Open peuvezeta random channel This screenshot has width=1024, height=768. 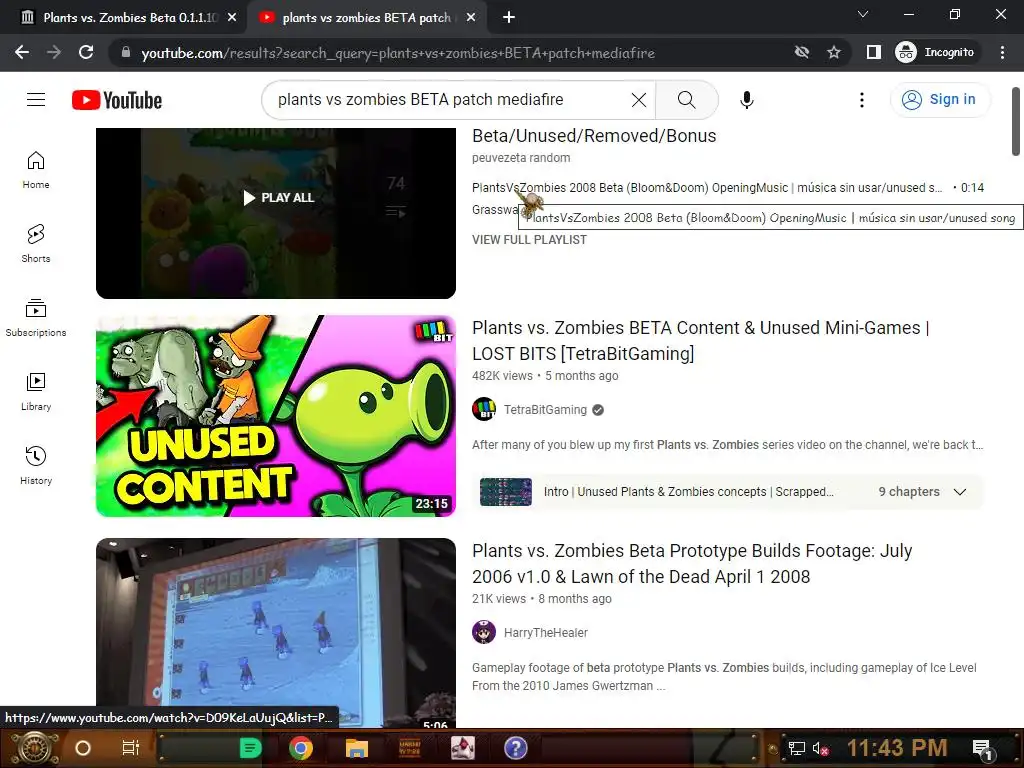pyautogui.click(x=521, y=158)
